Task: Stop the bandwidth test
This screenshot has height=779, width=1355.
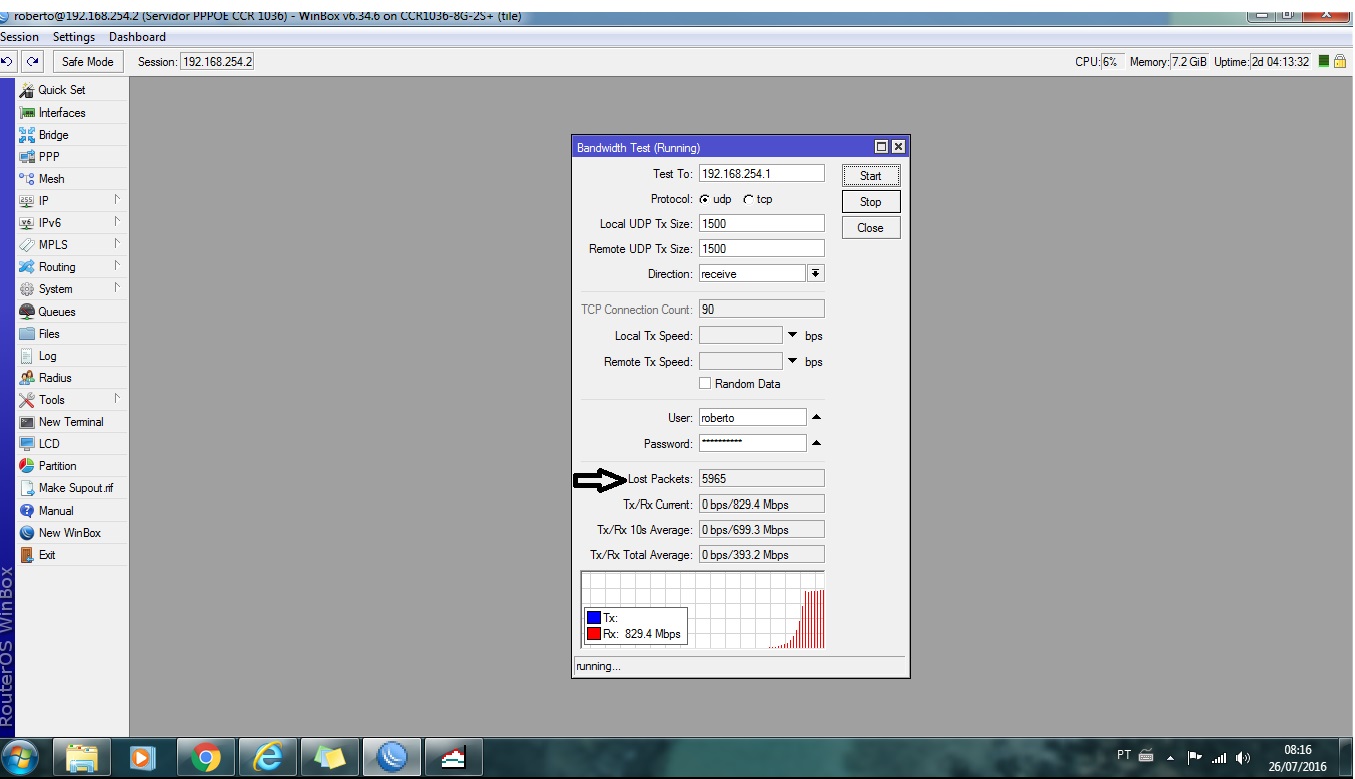Action: coord(871,202)
